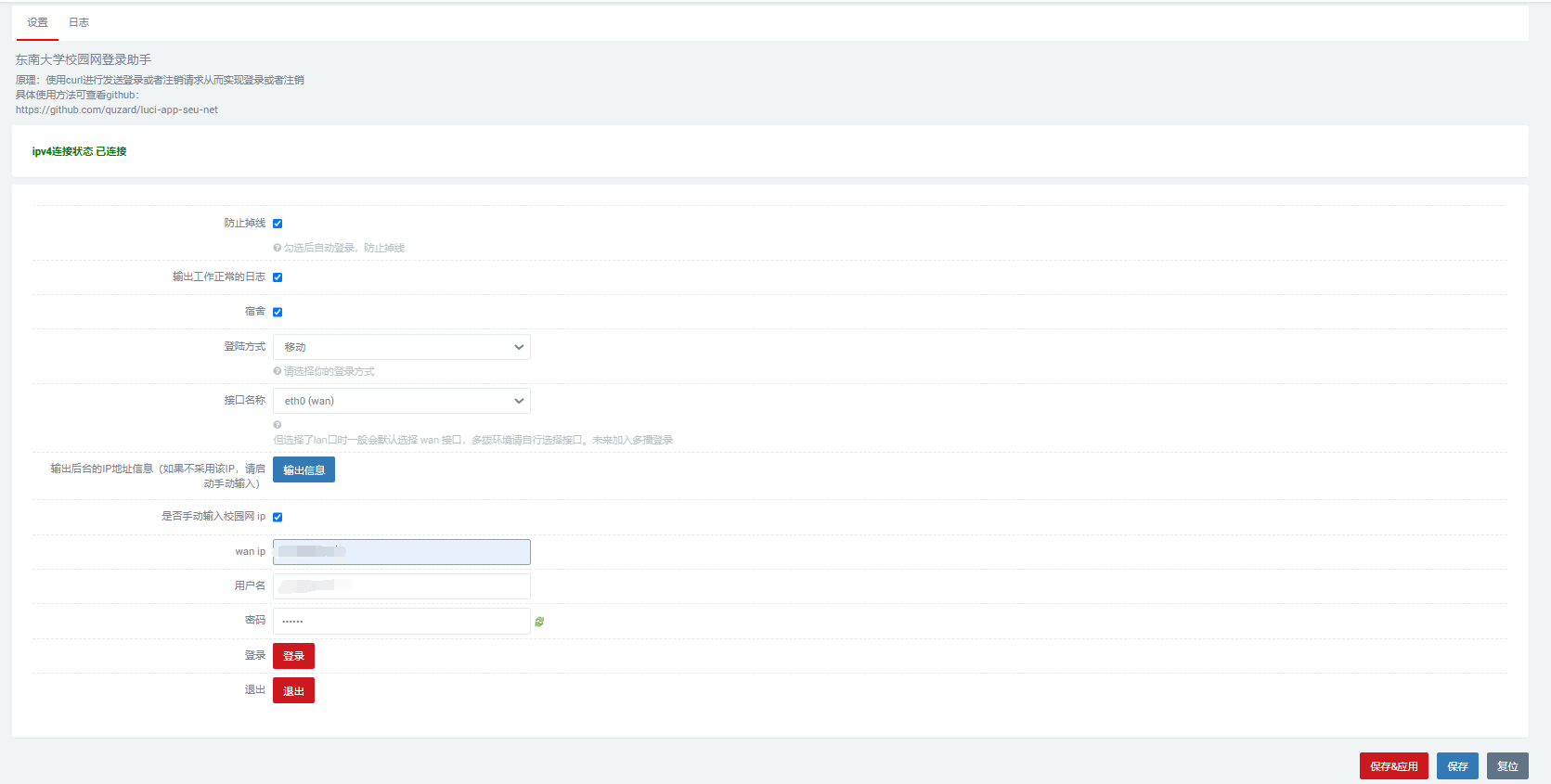The height and width of the screenshot is (784, 1551).
Task: Click the 东南大学校园网登录助手 heading
Action: coord(84,59)
